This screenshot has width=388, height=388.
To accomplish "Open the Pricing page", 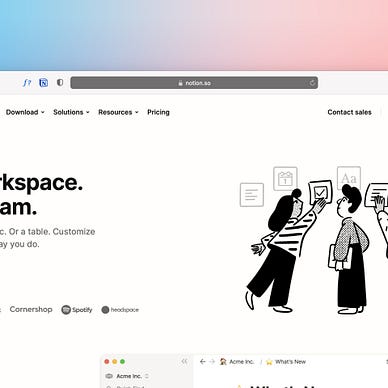I will point(158,112).
